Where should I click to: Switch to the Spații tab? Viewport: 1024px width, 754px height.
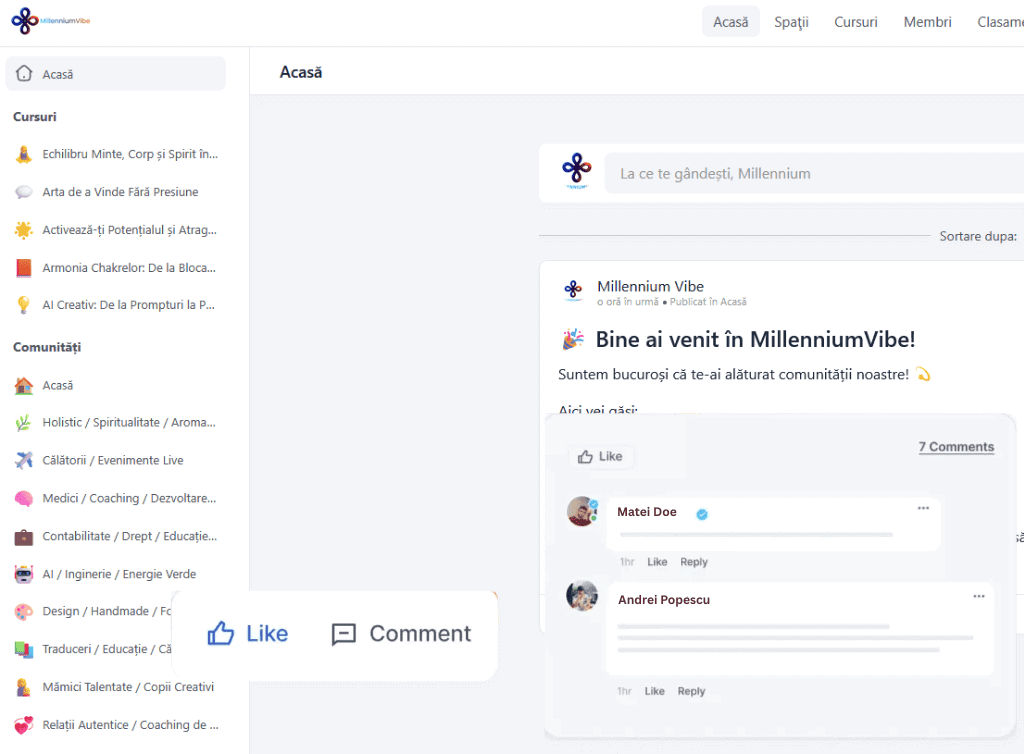[791, 22]
